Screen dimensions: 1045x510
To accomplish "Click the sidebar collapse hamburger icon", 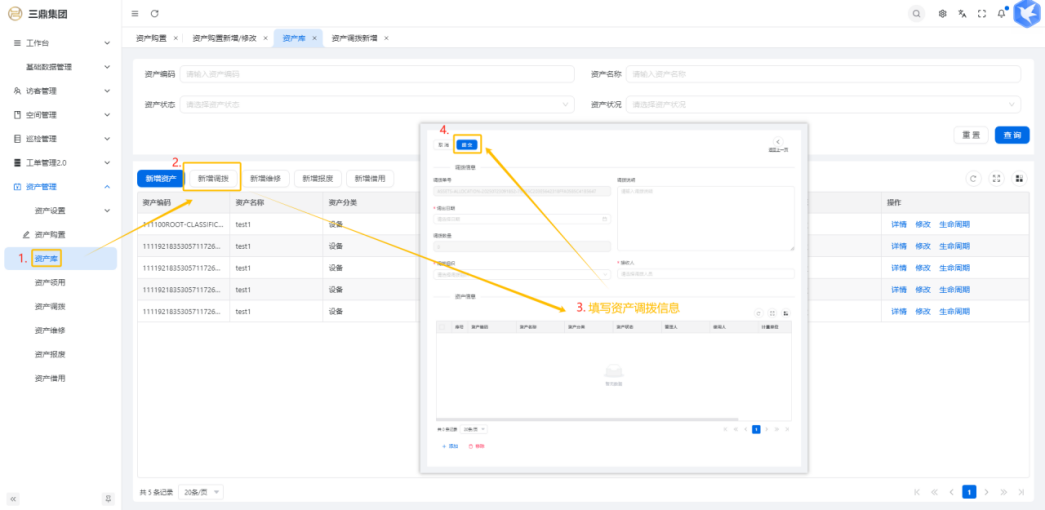I will click(x=135, y=13).
